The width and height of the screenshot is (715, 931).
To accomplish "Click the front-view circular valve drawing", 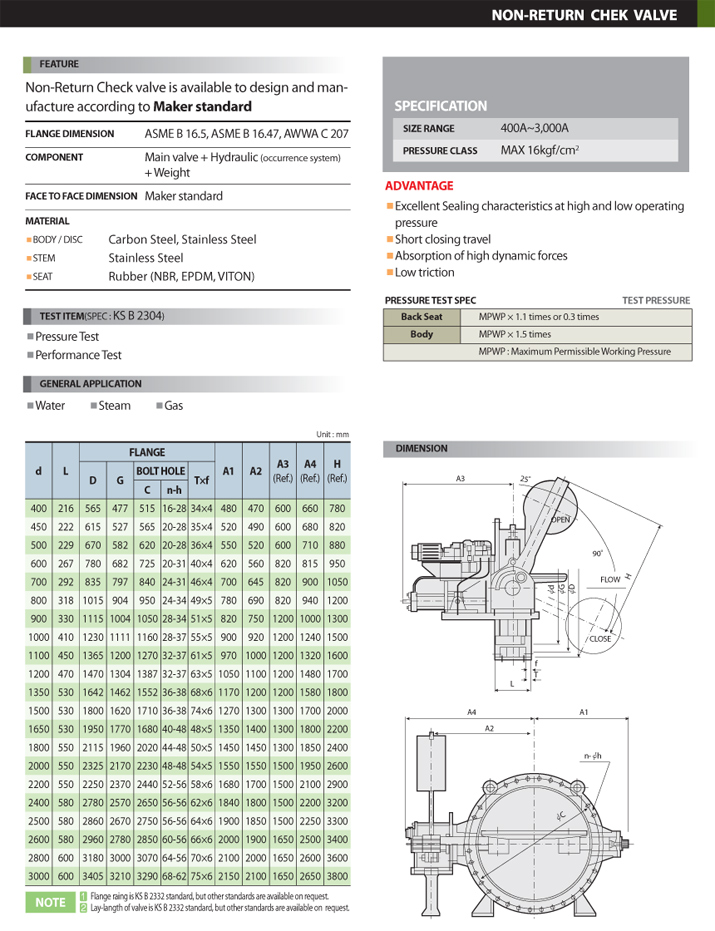I will click(517, 822).
